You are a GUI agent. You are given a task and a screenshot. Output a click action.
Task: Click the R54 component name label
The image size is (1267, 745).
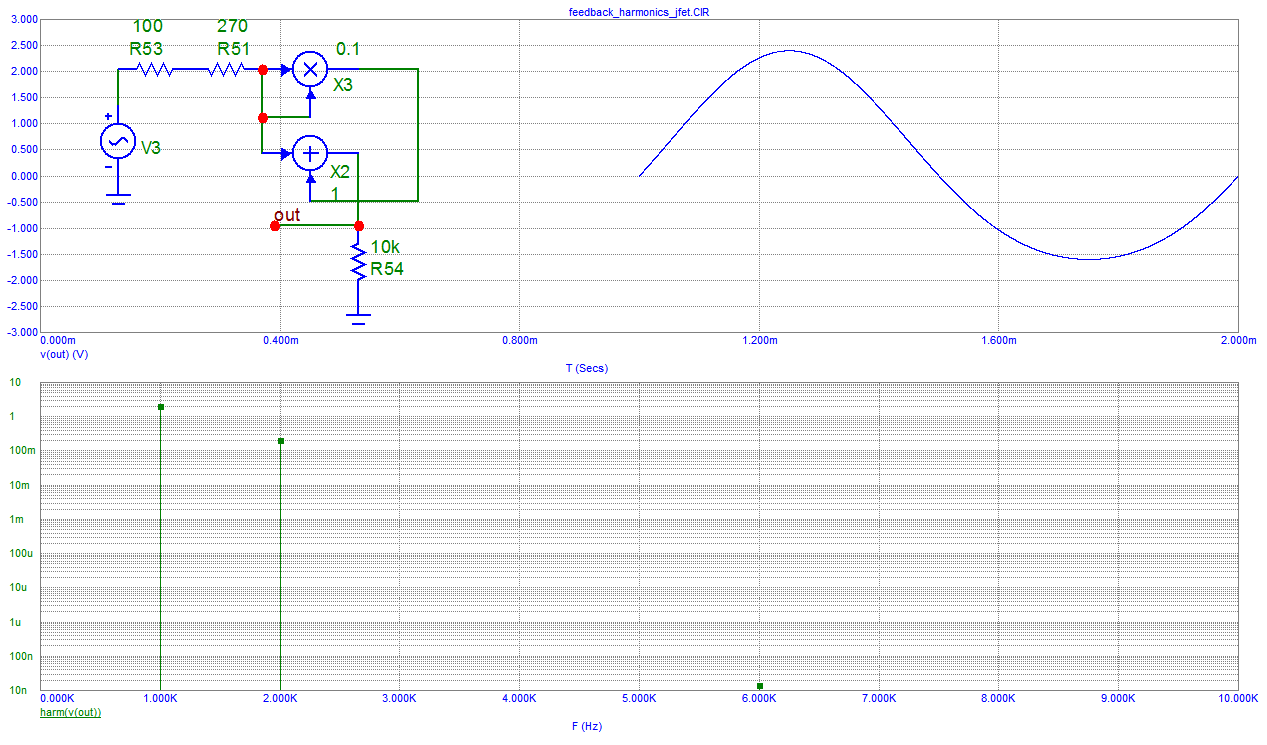click(387, 269)
